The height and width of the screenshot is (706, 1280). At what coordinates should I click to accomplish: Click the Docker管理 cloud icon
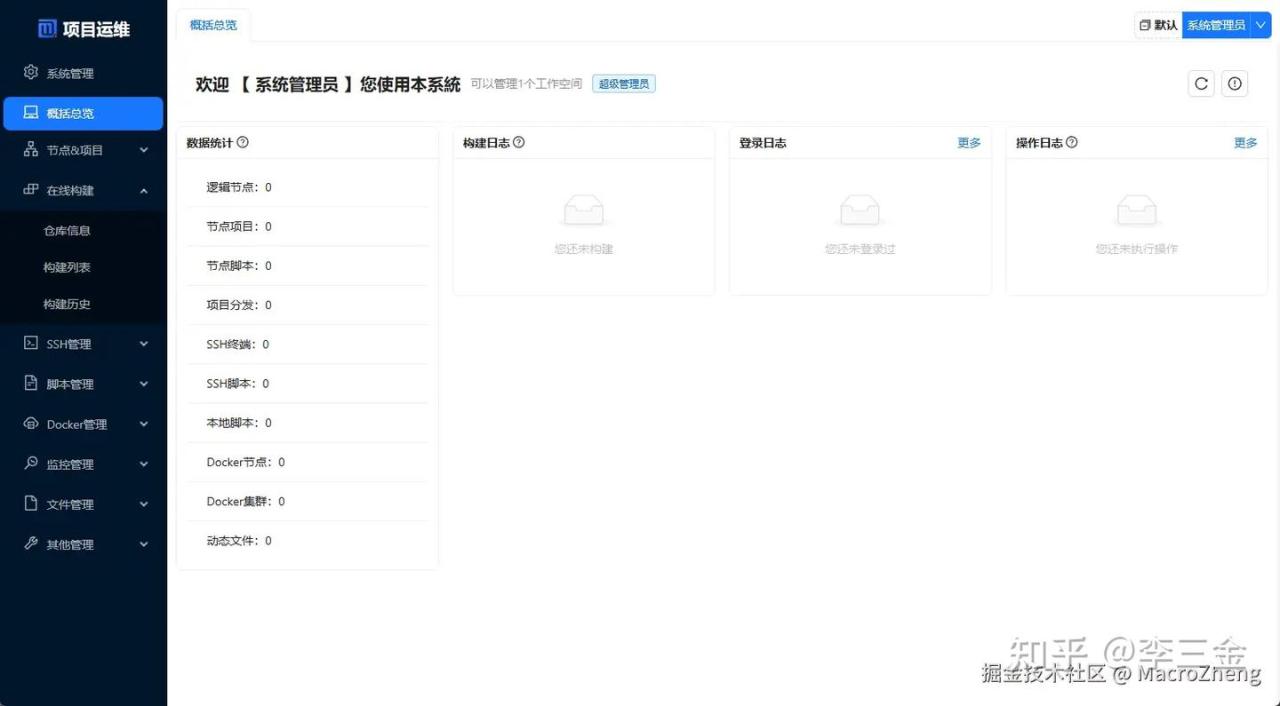point(31,424)
